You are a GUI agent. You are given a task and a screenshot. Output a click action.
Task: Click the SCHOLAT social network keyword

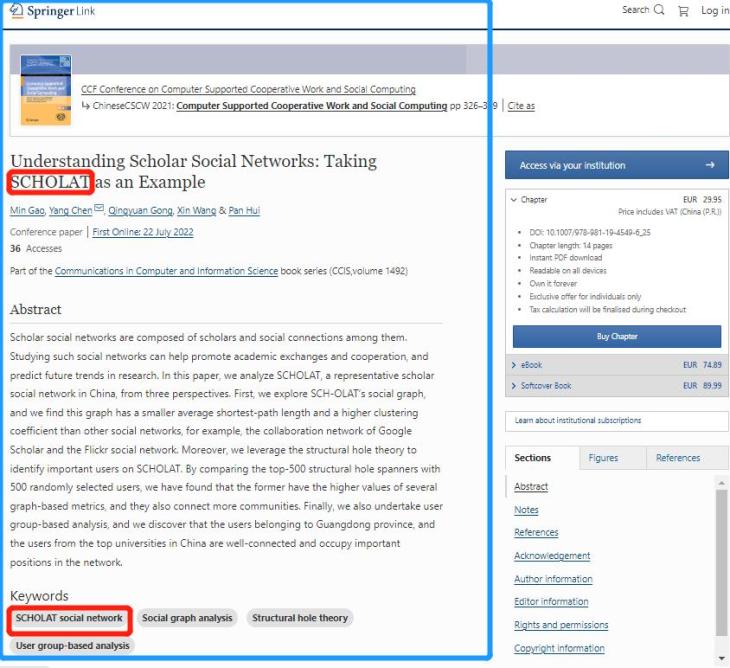click(69, 618)
